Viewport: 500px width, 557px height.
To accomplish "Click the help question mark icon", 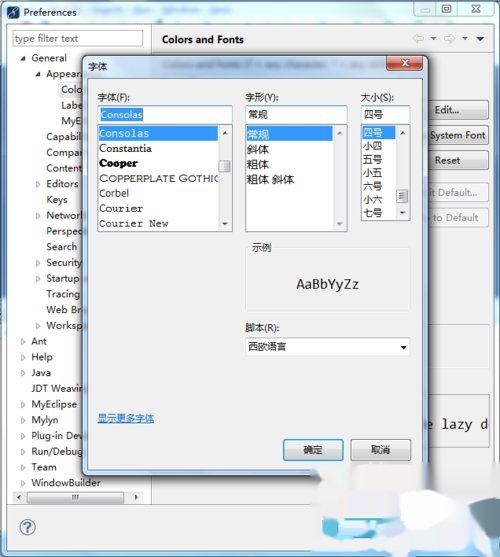I will 27,527.
